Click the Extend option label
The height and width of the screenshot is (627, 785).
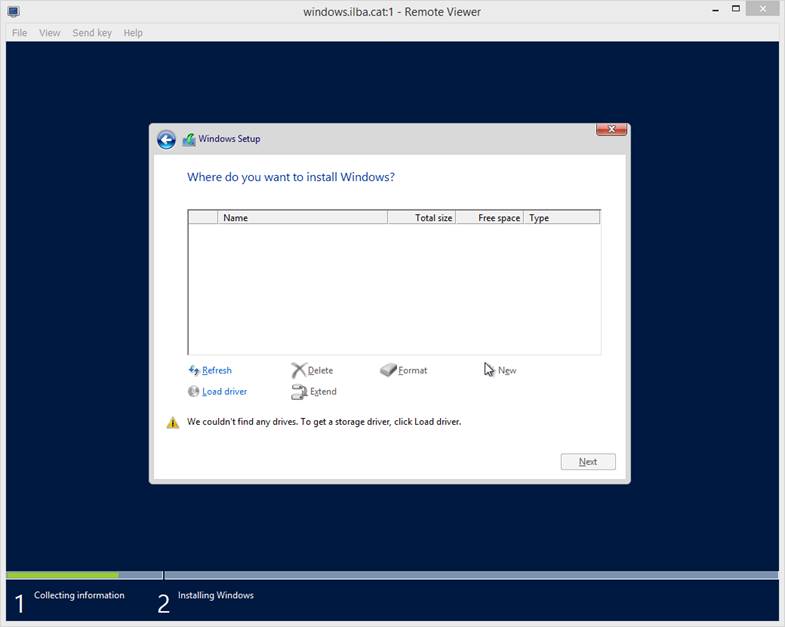[x=323, y=392]
